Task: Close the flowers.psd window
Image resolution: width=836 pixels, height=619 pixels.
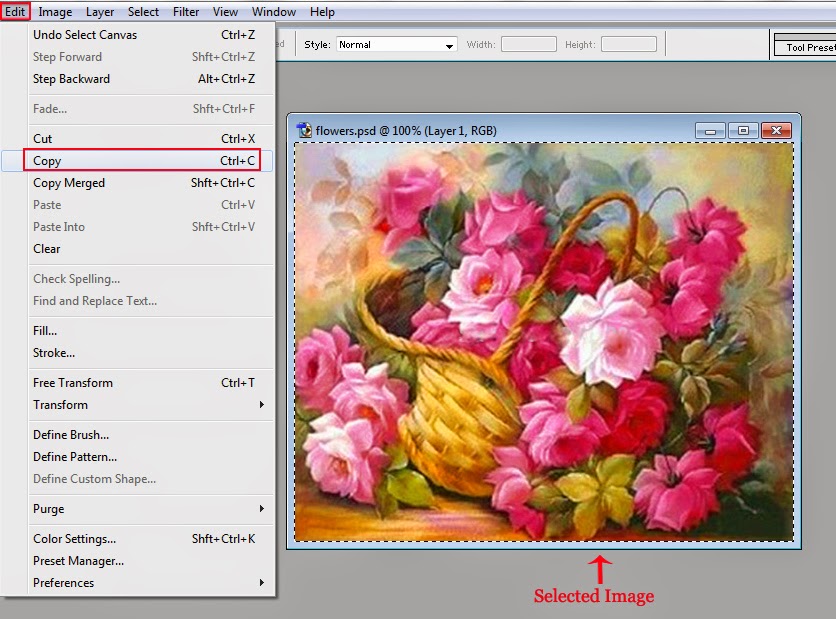Action: (776, 131)
